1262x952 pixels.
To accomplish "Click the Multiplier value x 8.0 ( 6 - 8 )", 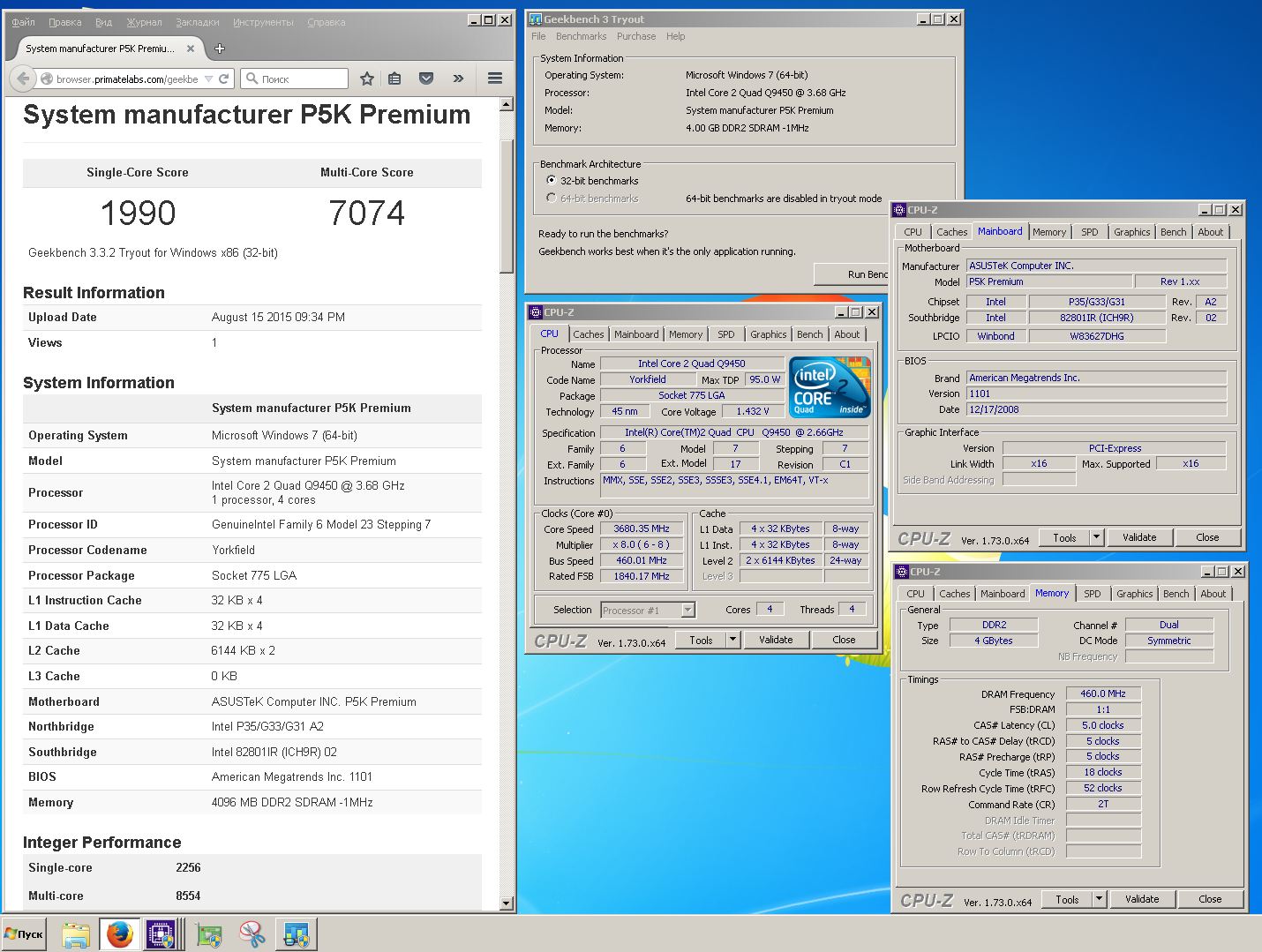I will point(642,544).
